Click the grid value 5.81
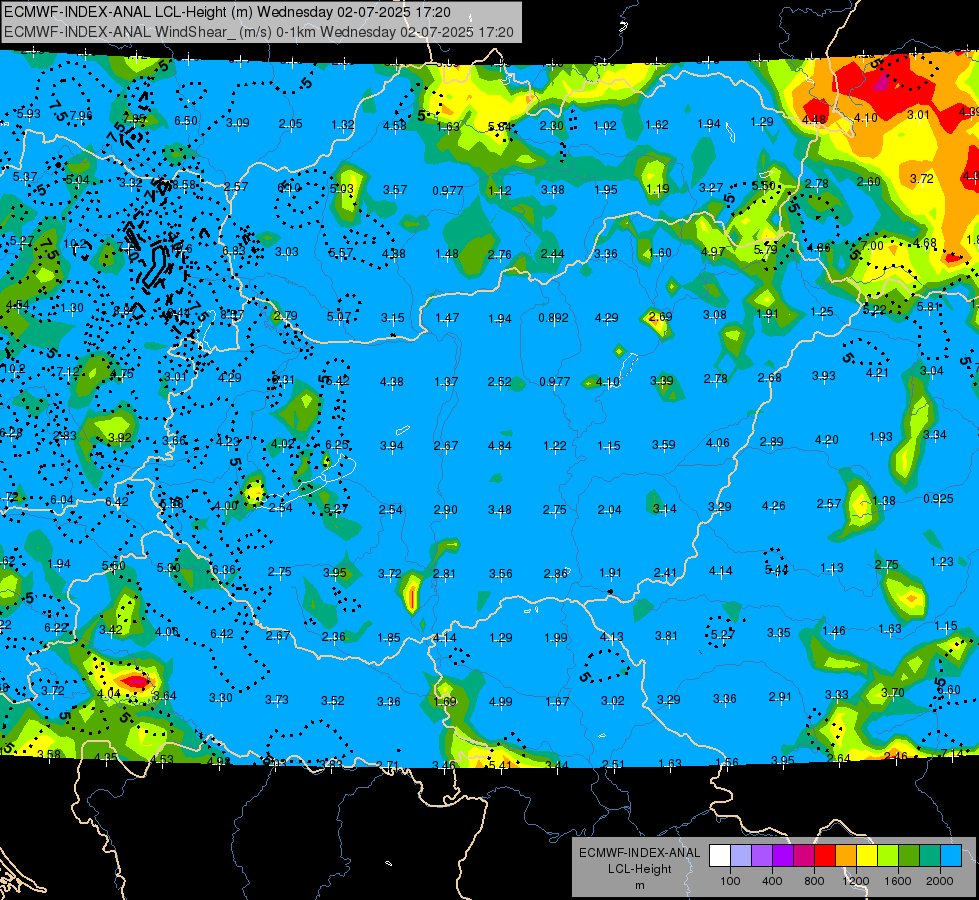Viewport: 979px width, 900px height. (x=928, y=307)
